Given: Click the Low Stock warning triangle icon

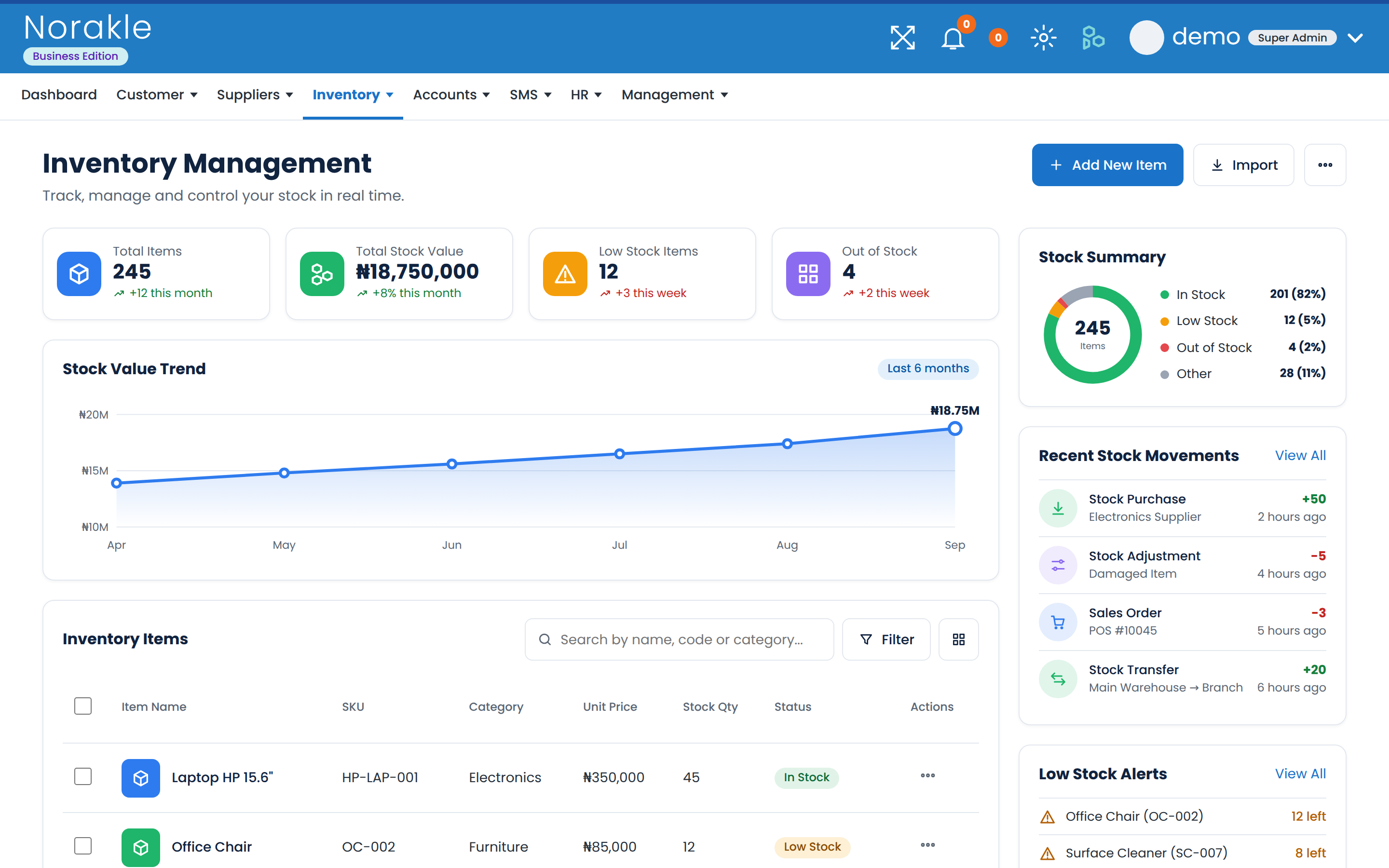Looking at the screenshot, I should tap(565, 274).
